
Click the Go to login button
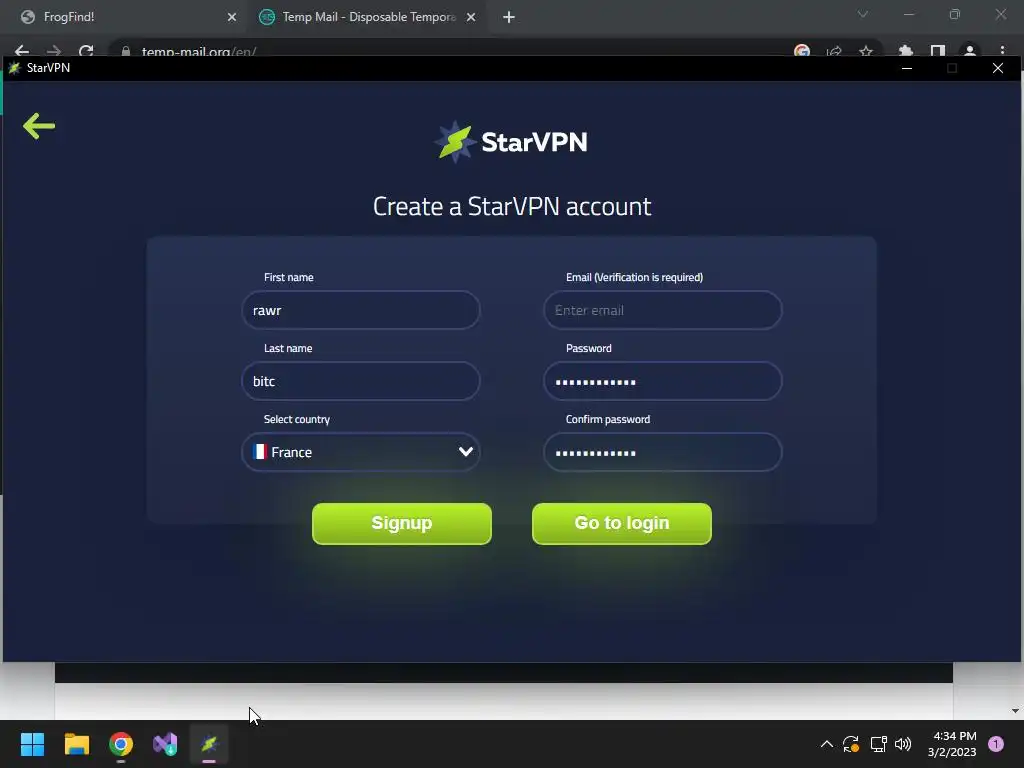(622, 523)
